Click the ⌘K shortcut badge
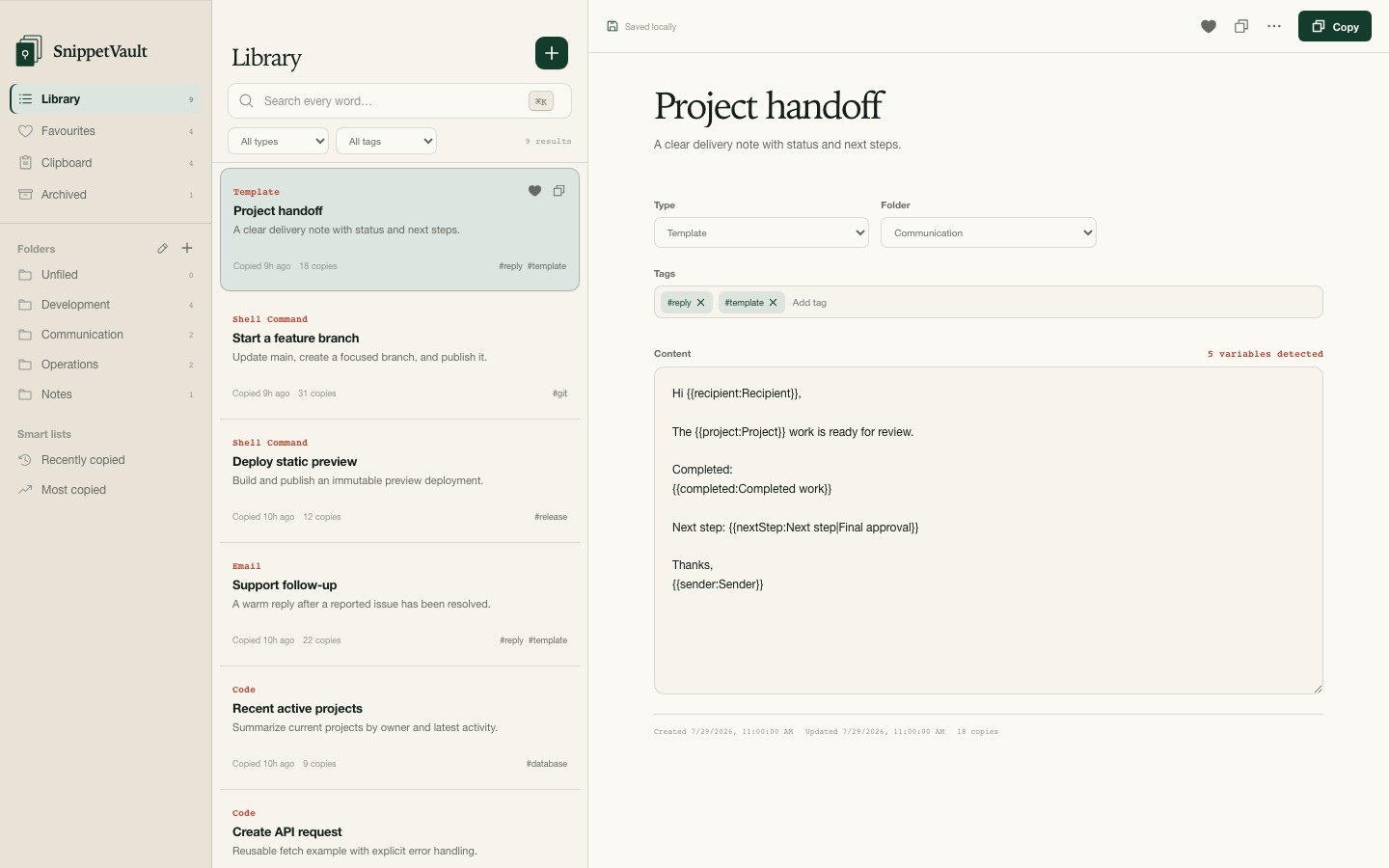 pos(541,100)
